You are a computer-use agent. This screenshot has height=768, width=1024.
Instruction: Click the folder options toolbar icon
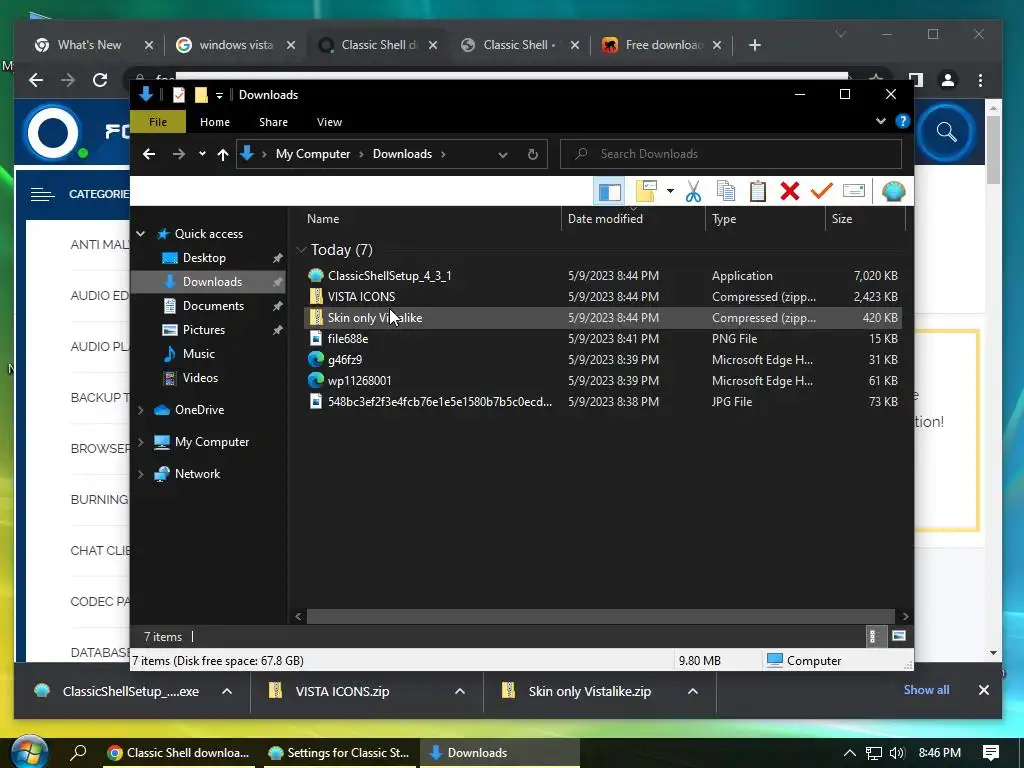[x=646, y=191]
